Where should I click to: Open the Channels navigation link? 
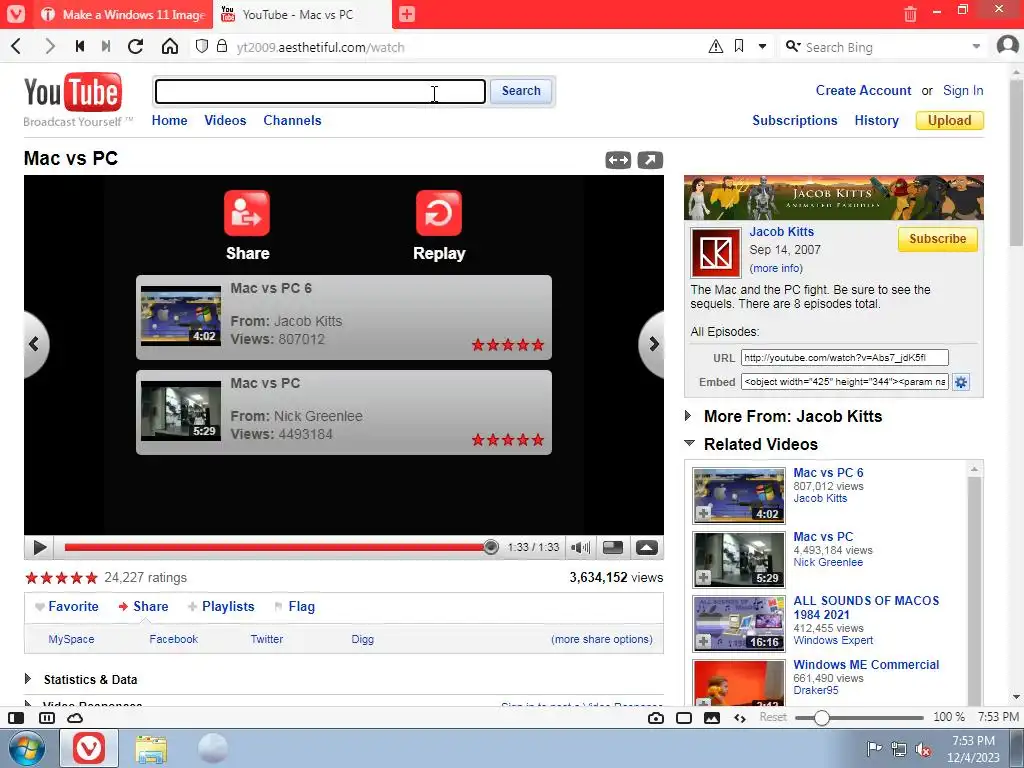[292, 120]
